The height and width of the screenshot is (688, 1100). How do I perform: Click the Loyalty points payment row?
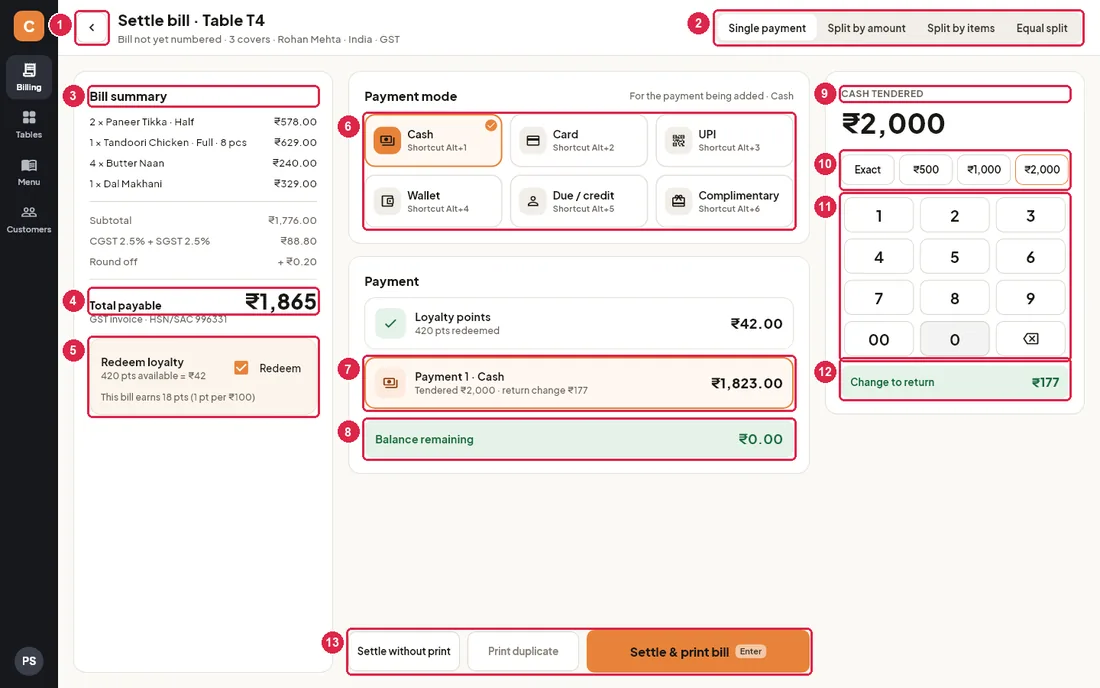579,323
